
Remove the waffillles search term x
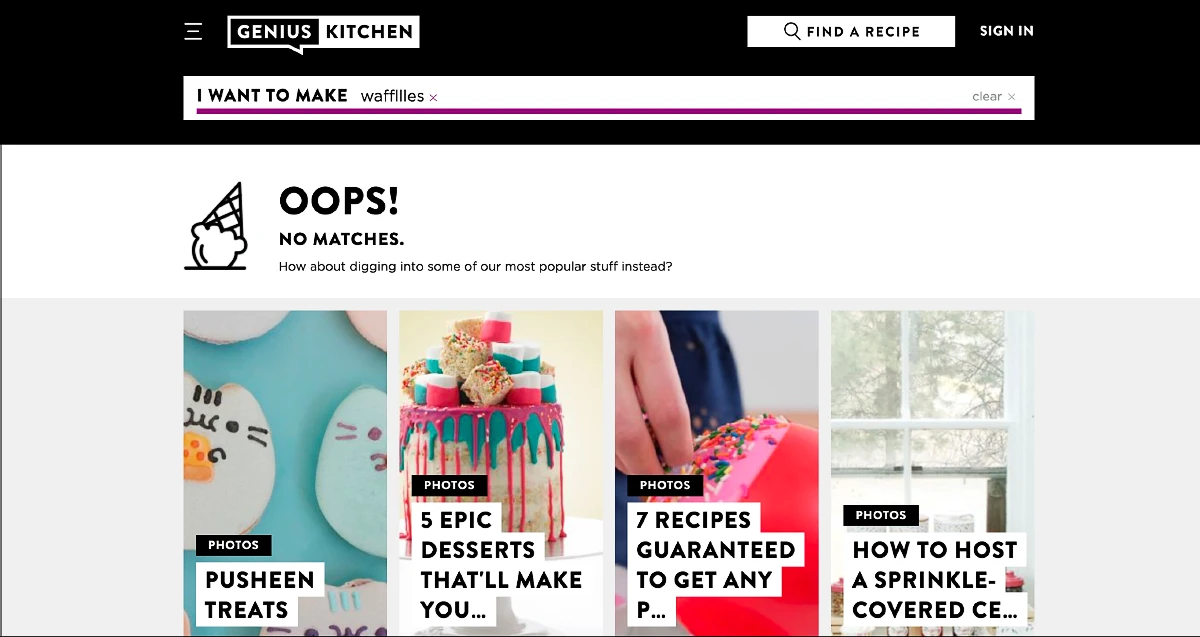pyautogui.click(x=433, y=97)
